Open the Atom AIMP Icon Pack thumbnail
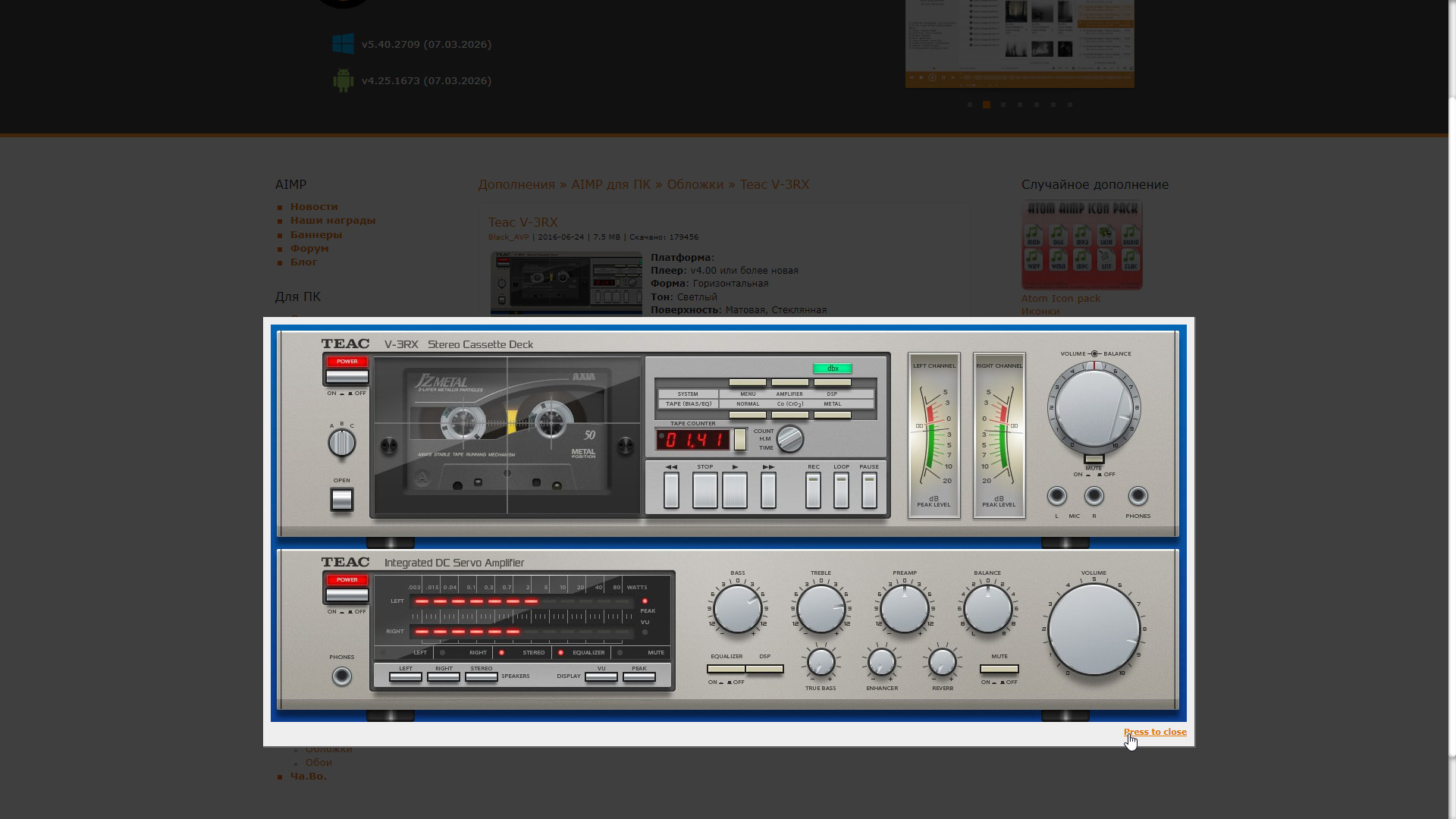This screenshot has height=819, width=1456. click(1081, 244)
